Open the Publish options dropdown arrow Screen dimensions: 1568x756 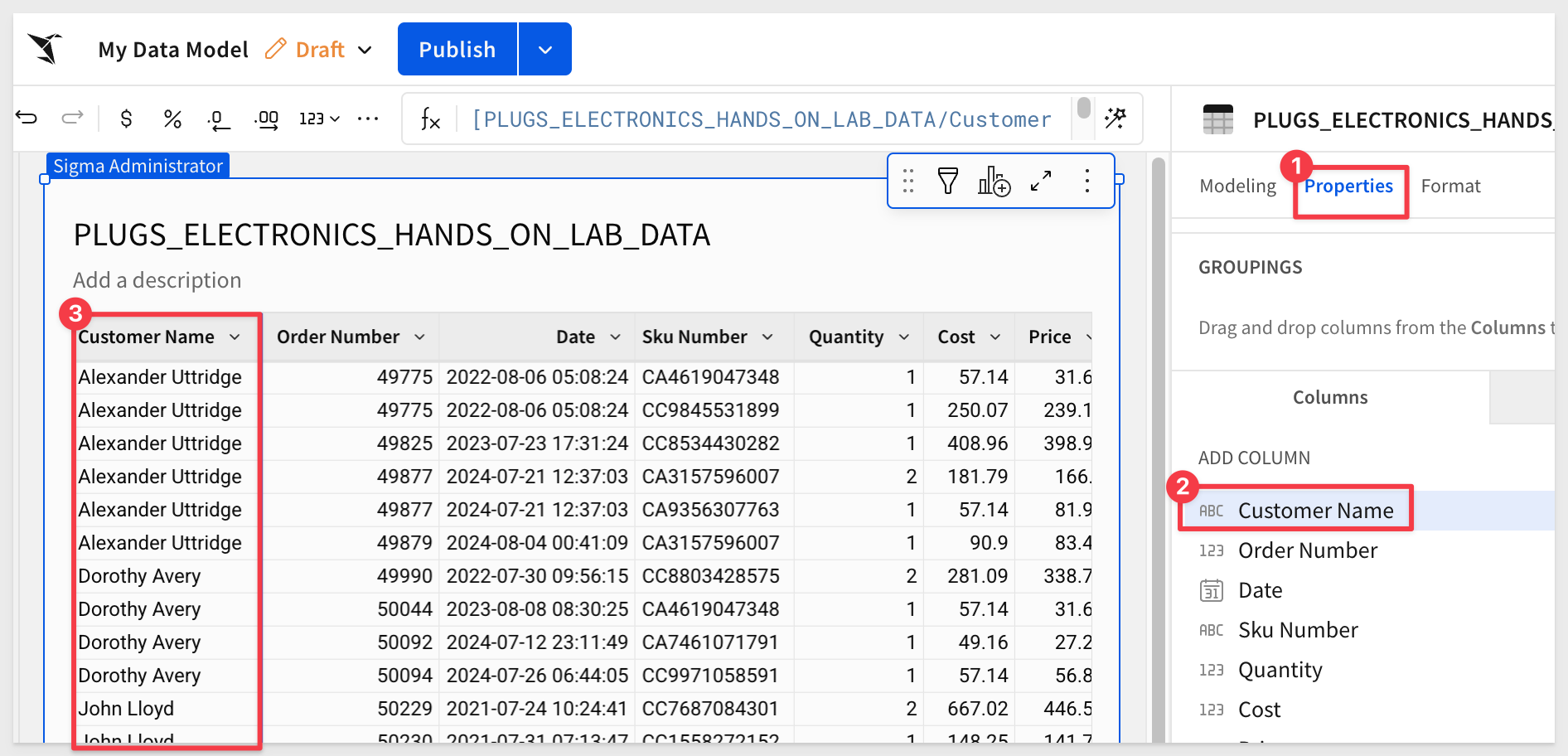(x=545, y=49)
